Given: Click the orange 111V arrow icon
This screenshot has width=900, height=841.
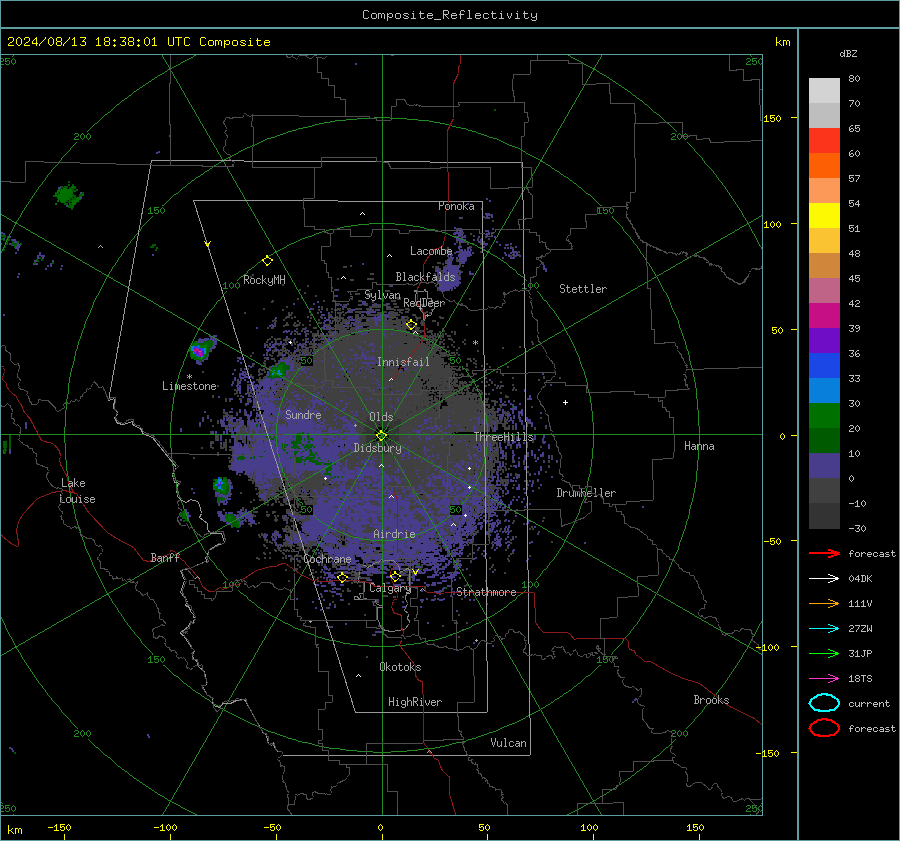Looking at the screenshot, I should click(824, 603).
